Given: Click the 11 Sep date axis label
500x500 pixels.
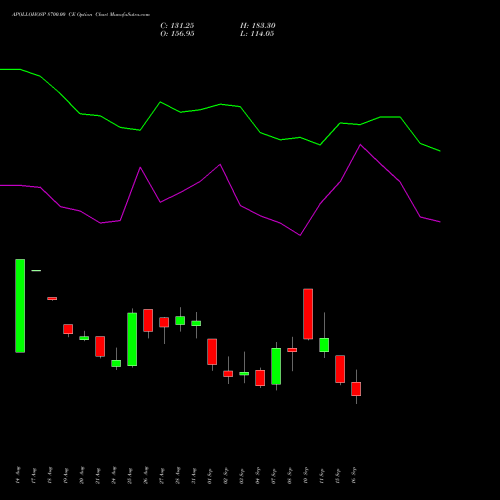Looking at the screenshot, I should click(322, 476).
